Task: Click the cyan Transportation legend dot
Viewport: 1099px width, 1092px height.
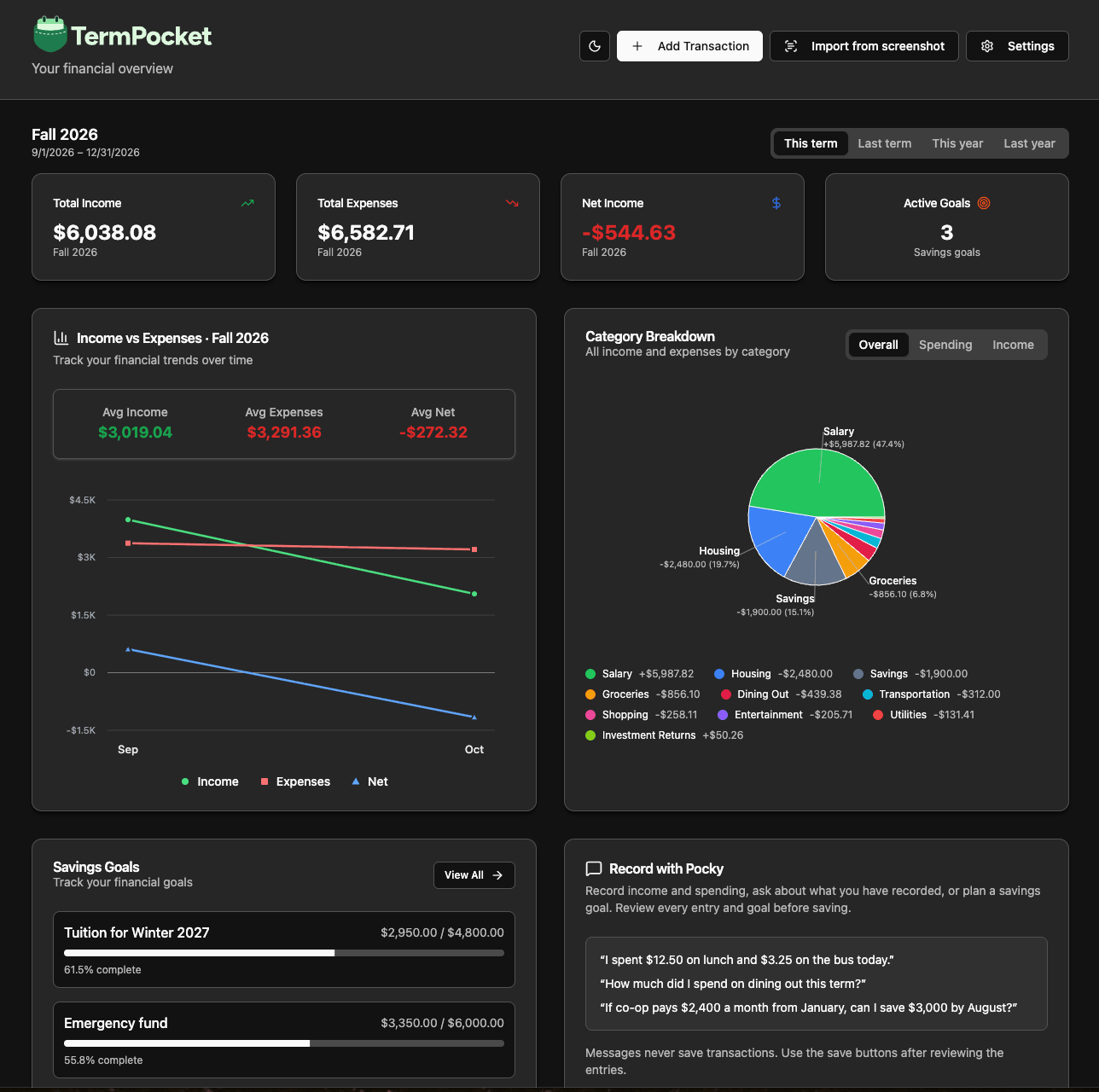Action: [x=868, y=694]
